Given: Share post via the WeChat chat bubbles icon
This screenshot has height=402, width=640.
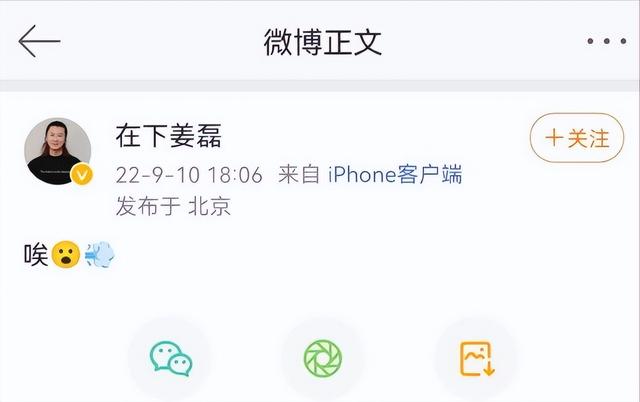Looking at the screenshot, I should (171, 358).
